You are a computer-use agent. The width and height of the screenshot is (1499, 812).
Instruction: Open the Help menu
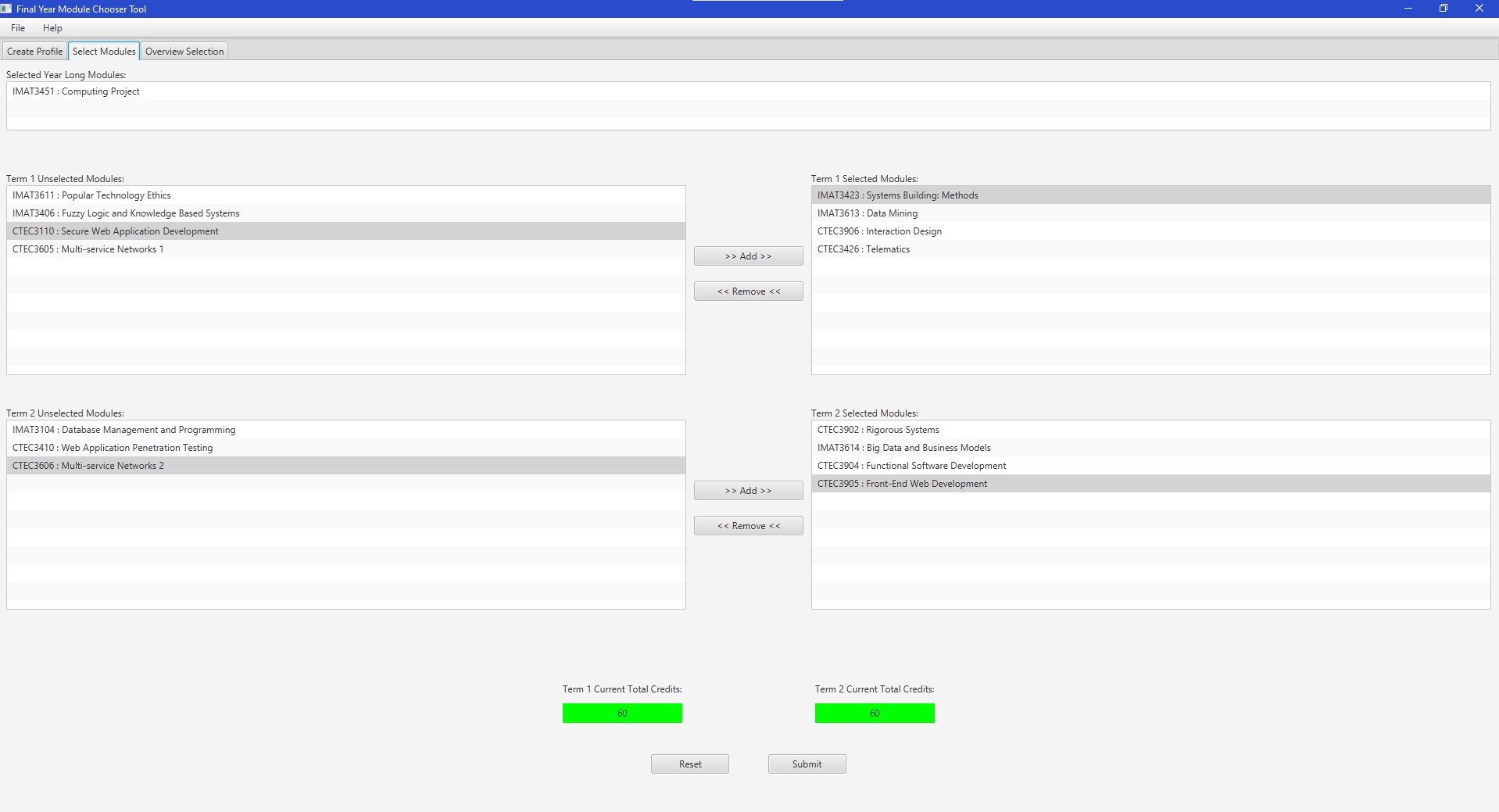pyautogui.click(x=52, y=28)
